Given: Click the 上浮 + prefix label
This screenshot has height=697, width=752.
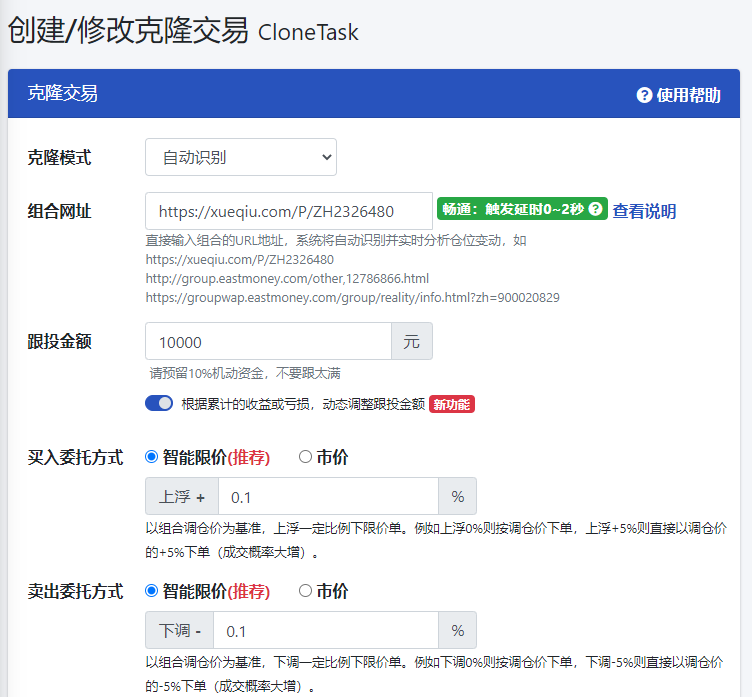Looking at the screenshot, I should (x=182, y=496).
